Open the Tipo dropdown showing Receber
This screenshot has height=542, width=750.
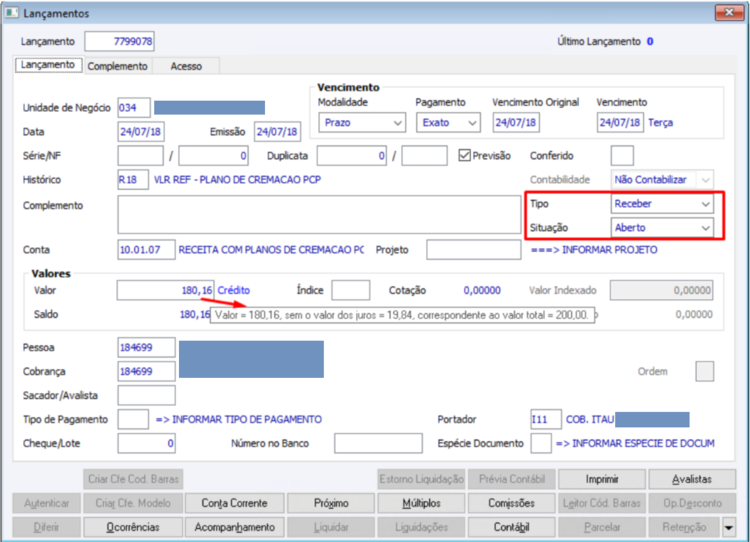(x=662, y=204)
